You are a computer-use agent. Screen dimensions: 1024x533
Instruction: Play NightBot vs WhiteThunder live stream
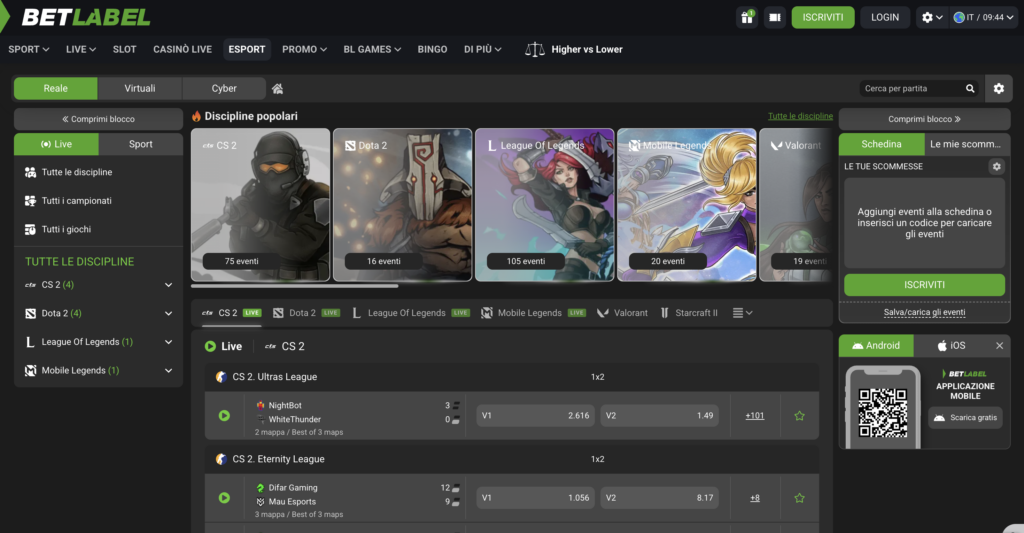pyautogui.click(x=224, y=415)
